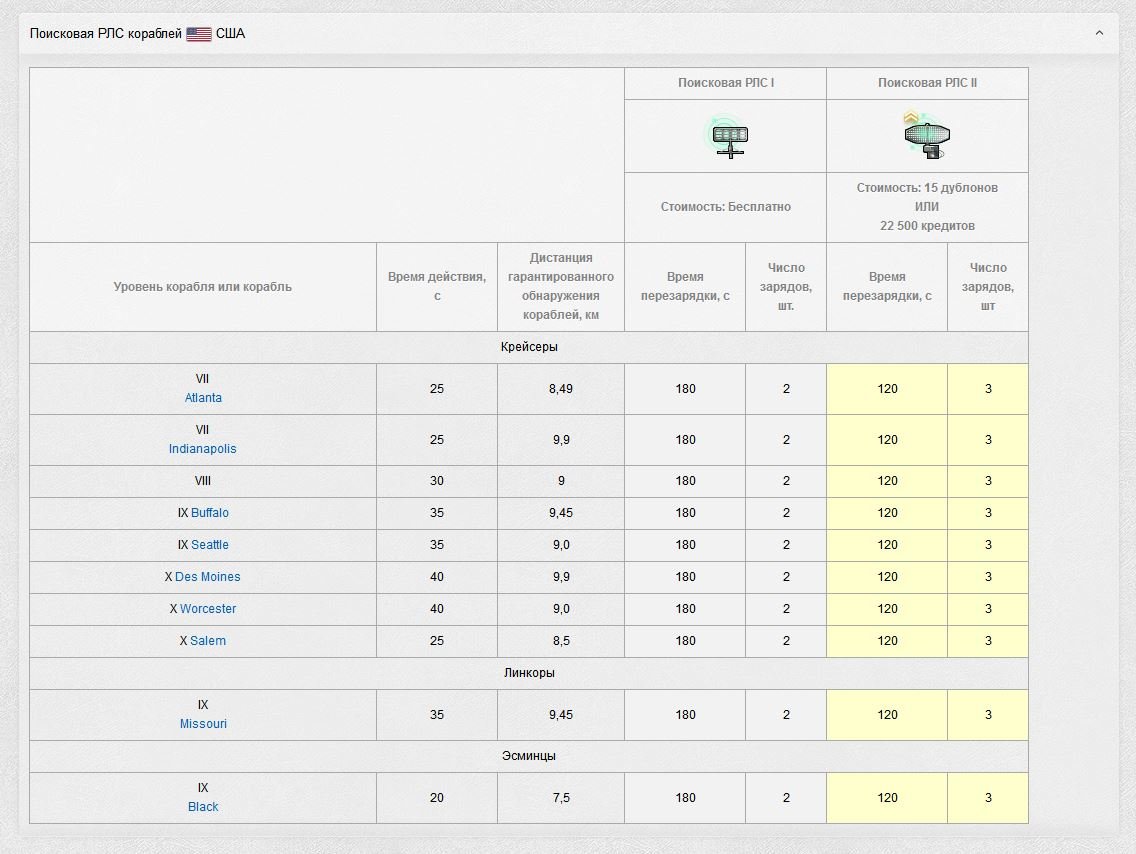Click the 7,5 distance value for Black
Image resolution: width=1136 pixels, height=854 pixels.
click(561, 798)
